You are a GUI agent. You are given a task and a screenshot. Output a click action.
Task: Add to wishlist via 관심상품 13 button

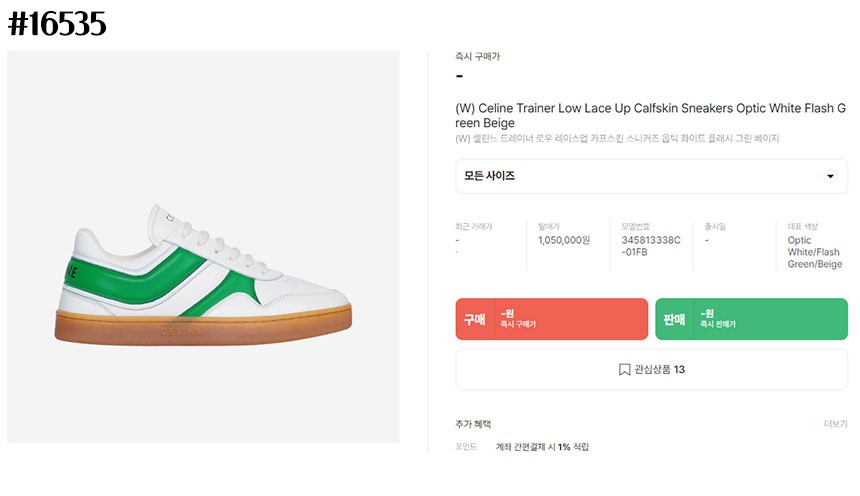click(652, 370)
